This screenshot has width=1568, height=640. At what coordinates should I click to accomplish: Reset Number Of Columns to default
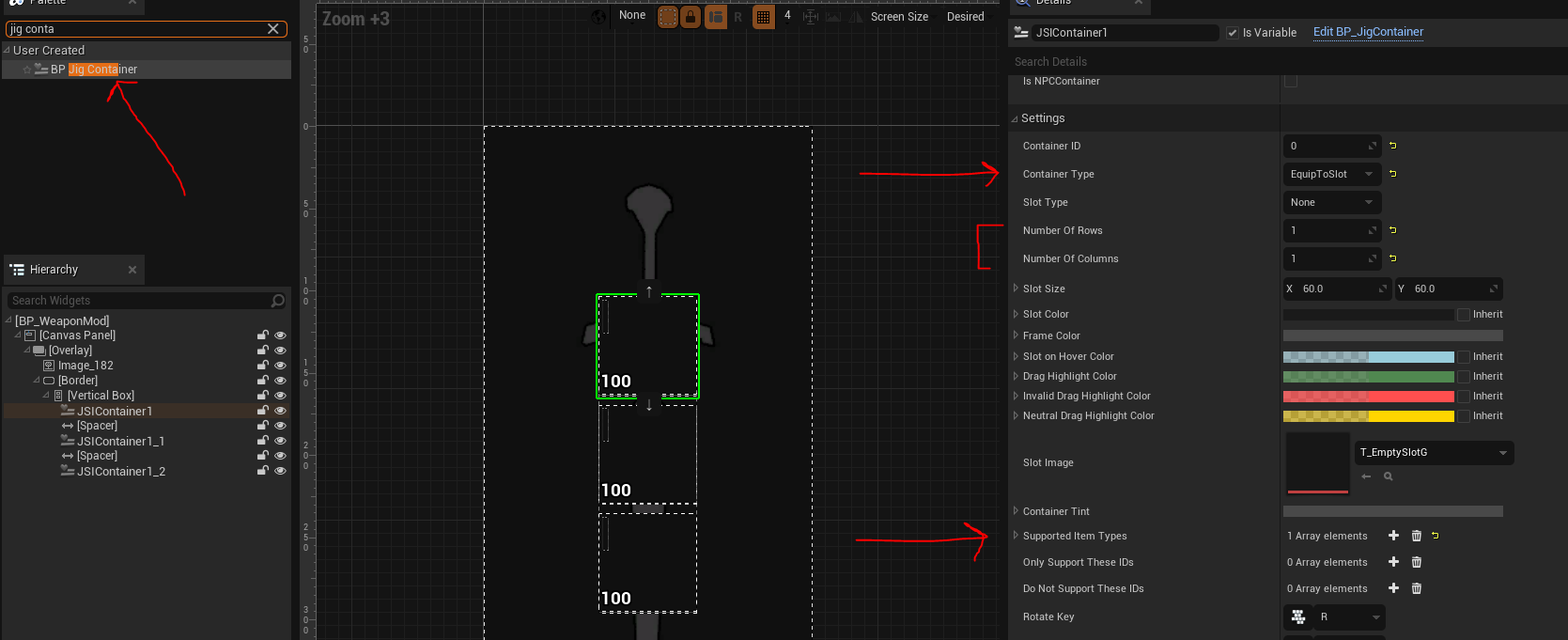1393,258
